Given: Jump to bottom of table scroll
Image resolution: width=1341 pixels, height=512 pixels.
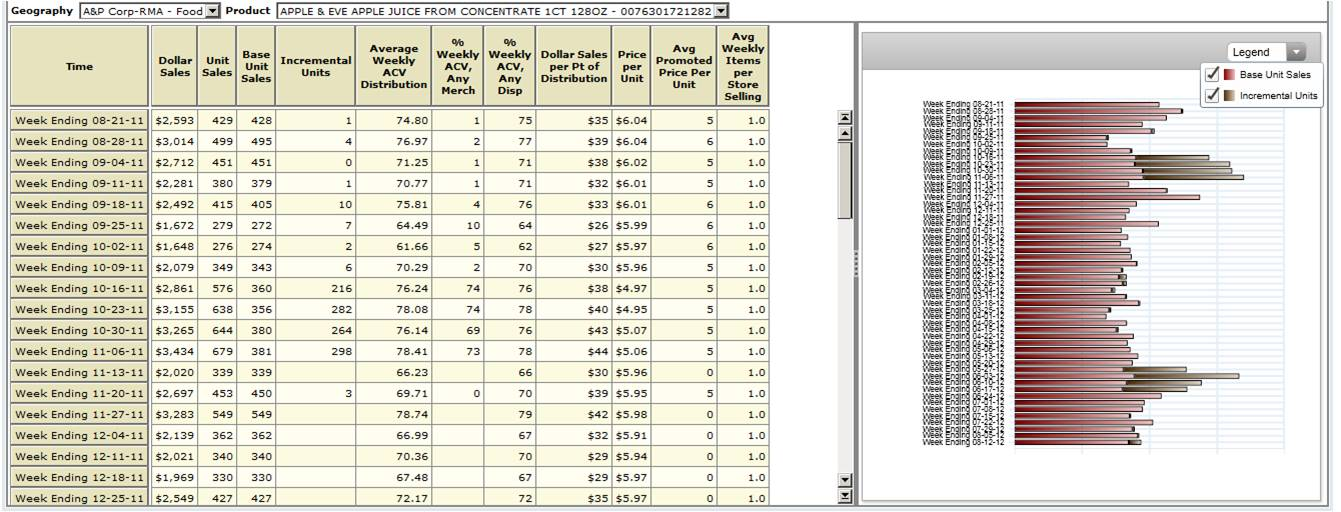Looking at the screenshot, I should [x=844, y=495].
